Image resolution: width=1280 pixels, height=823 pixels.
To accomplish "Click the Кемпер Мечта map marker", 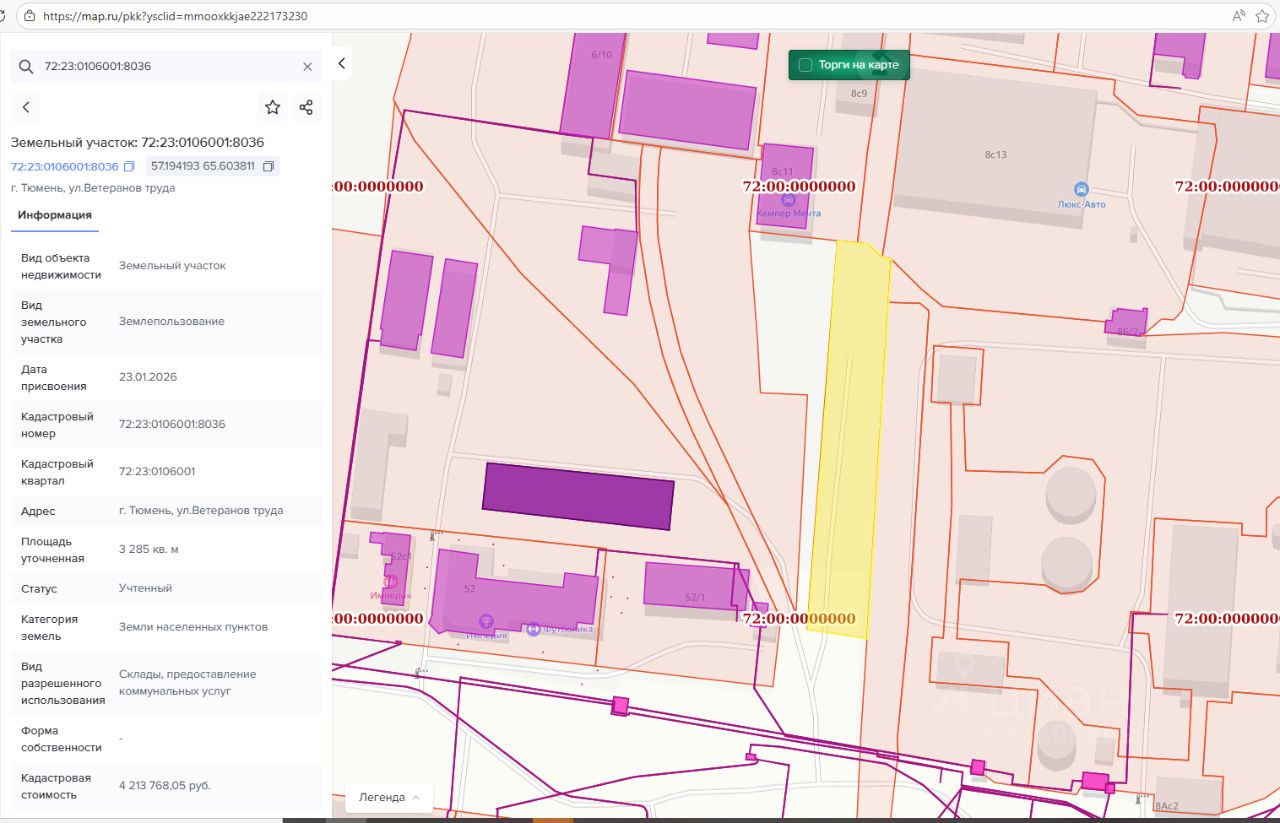I will tap(788, 200).
